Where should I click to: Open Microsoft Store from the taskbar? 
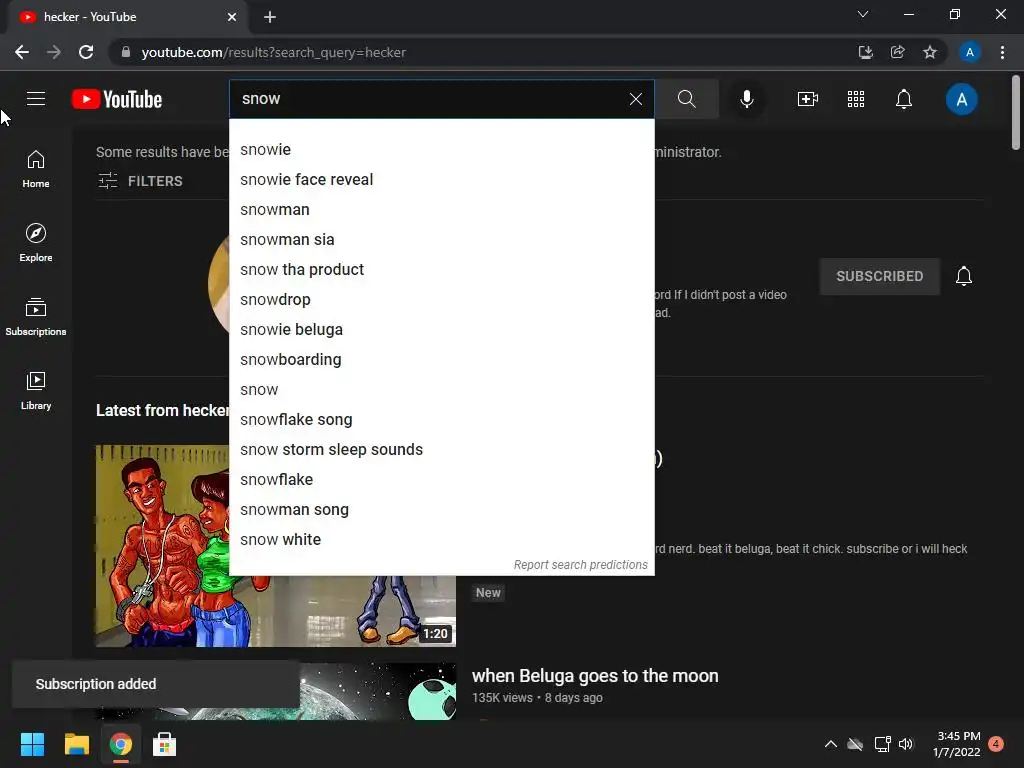point(164,744)
